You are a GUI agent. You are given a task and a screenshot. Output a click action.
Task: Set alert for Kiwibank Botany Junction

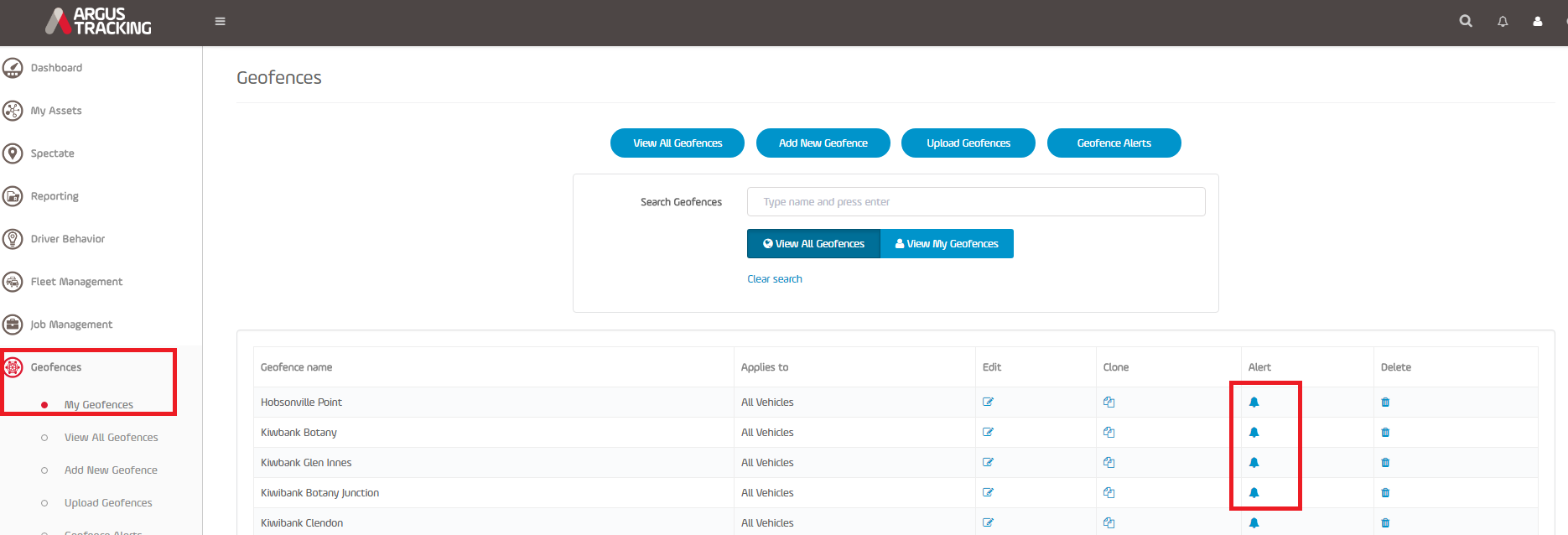pyautogui.click(x=1254, y=493)
